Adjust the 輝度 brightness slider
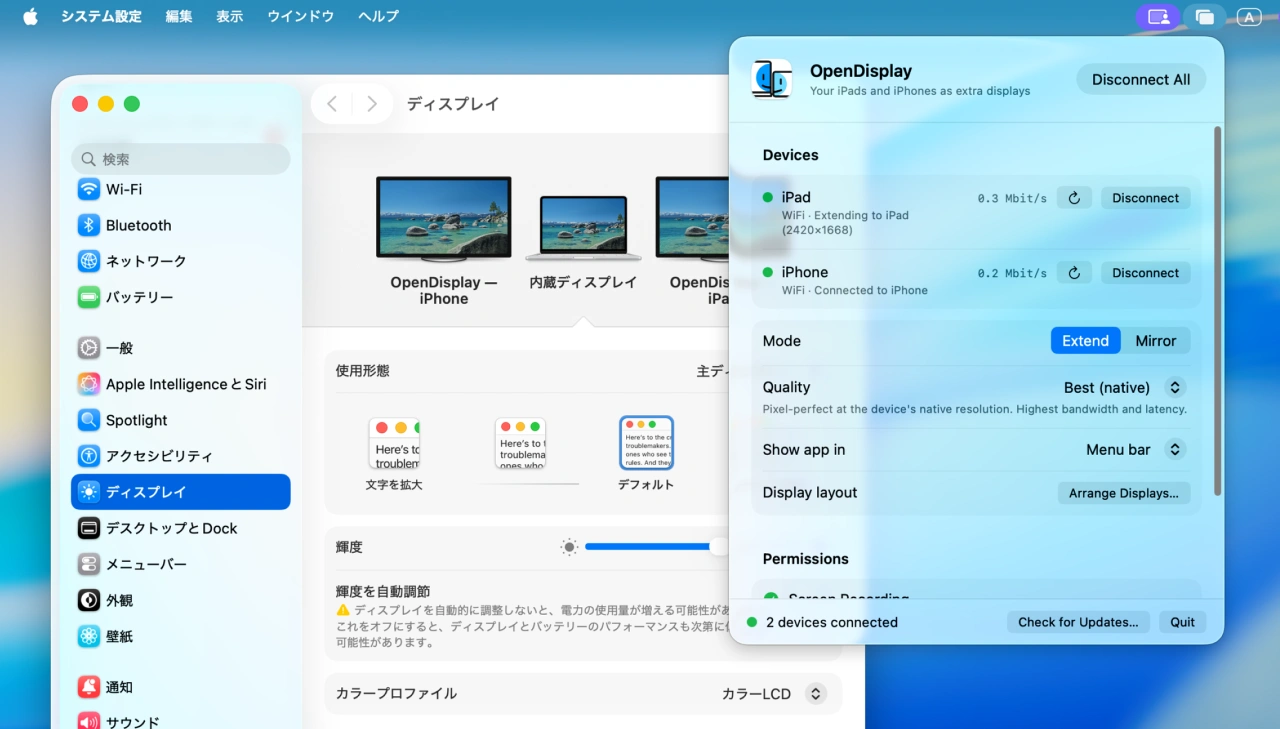 coord(656,547)
